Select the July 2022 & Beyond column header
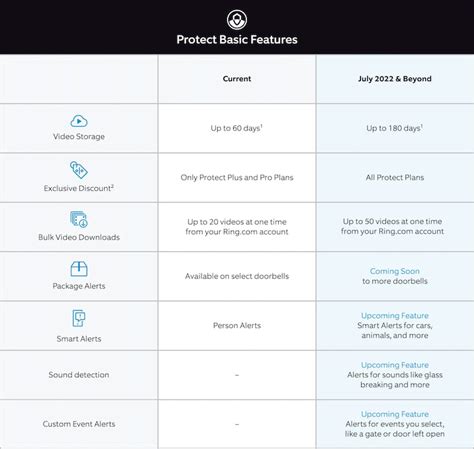 (x=395, y=79)
